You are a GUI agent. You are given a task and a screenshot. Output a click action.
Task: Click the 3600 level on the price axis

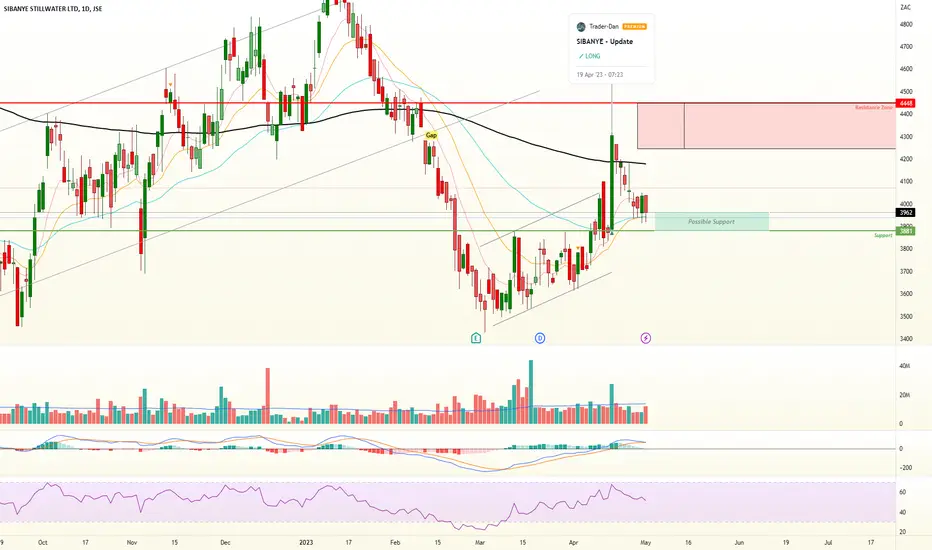906,294
